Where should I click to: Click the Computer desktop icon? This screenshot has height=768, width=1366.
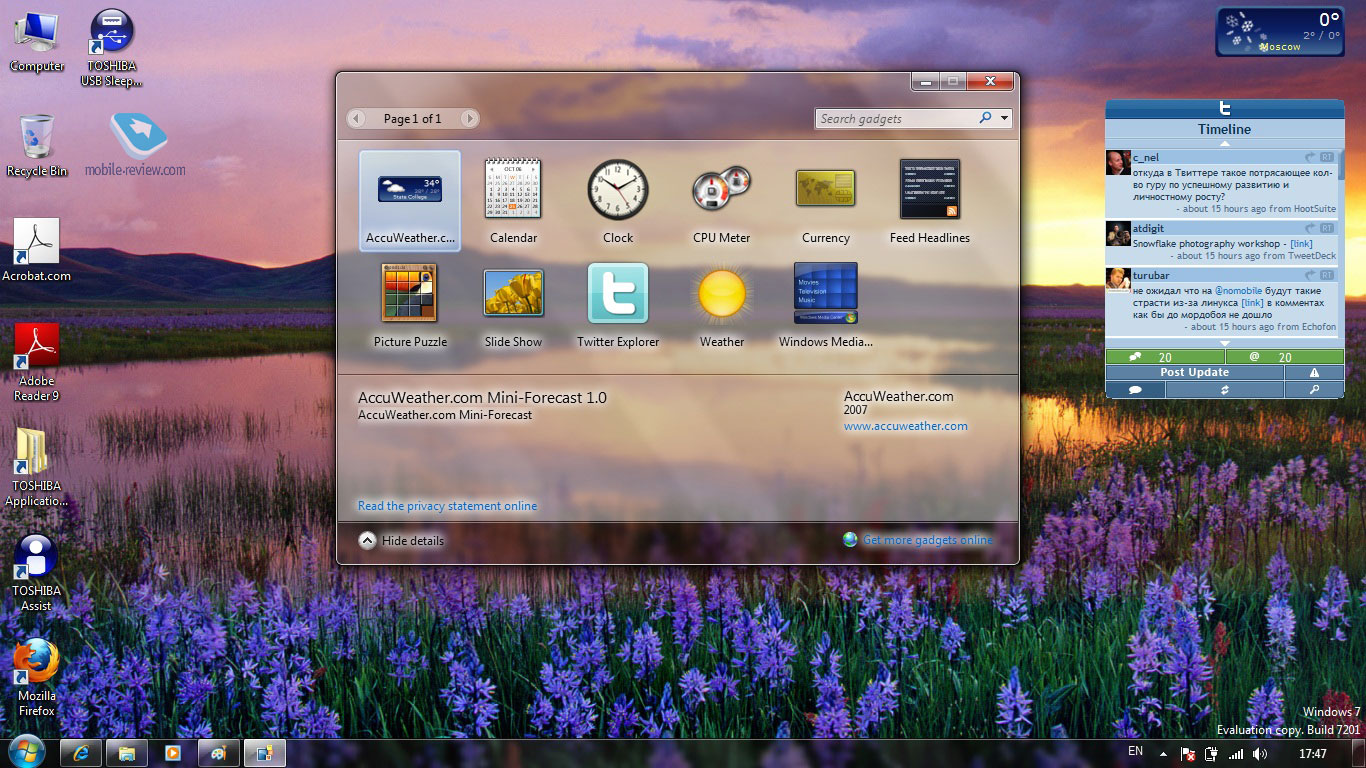[37, 43]
